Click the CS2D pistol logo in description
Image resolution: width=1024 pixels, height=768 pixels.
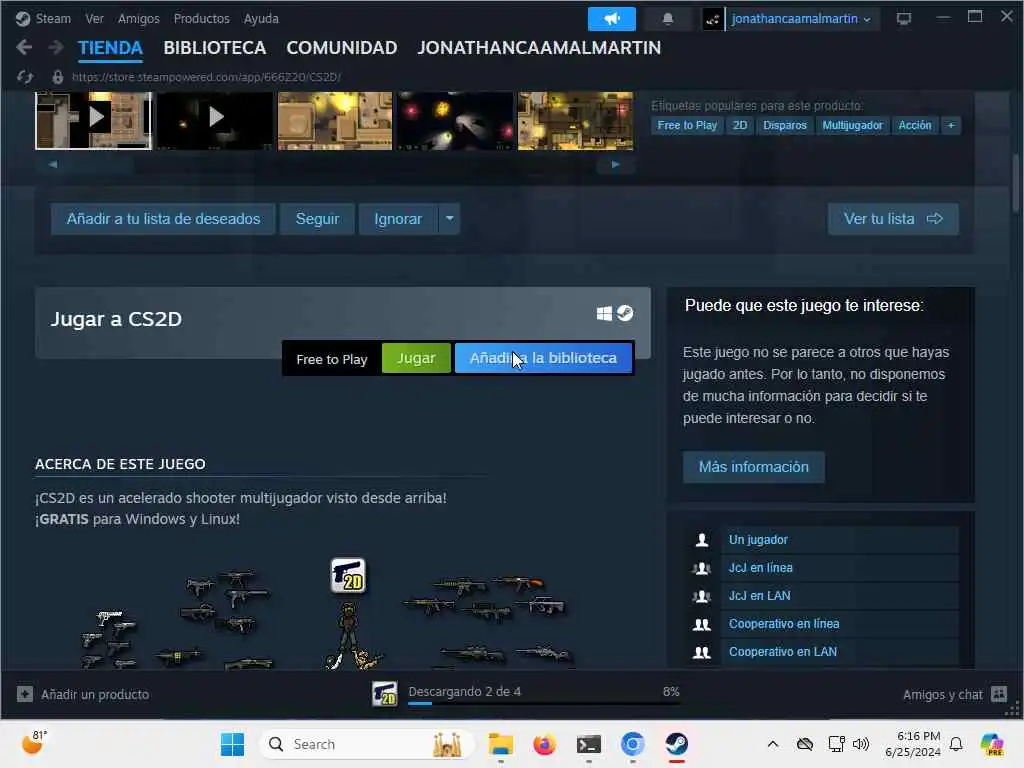pos(348,575)
